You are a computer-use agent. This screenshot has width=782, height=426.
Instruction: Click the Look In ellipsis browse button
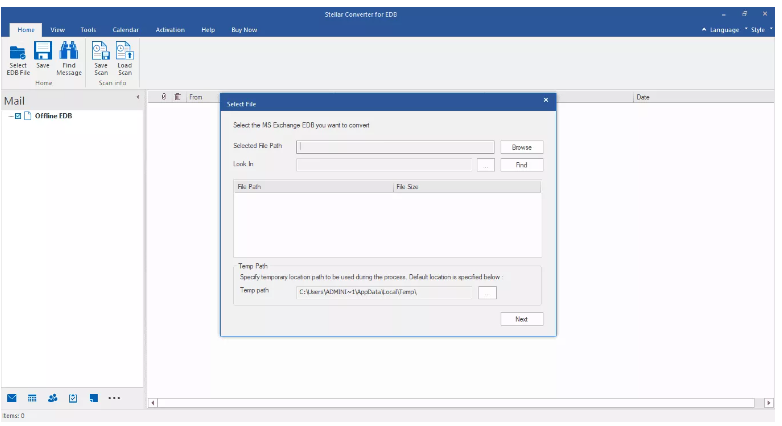pyautogui.click(x=486, y=165)
